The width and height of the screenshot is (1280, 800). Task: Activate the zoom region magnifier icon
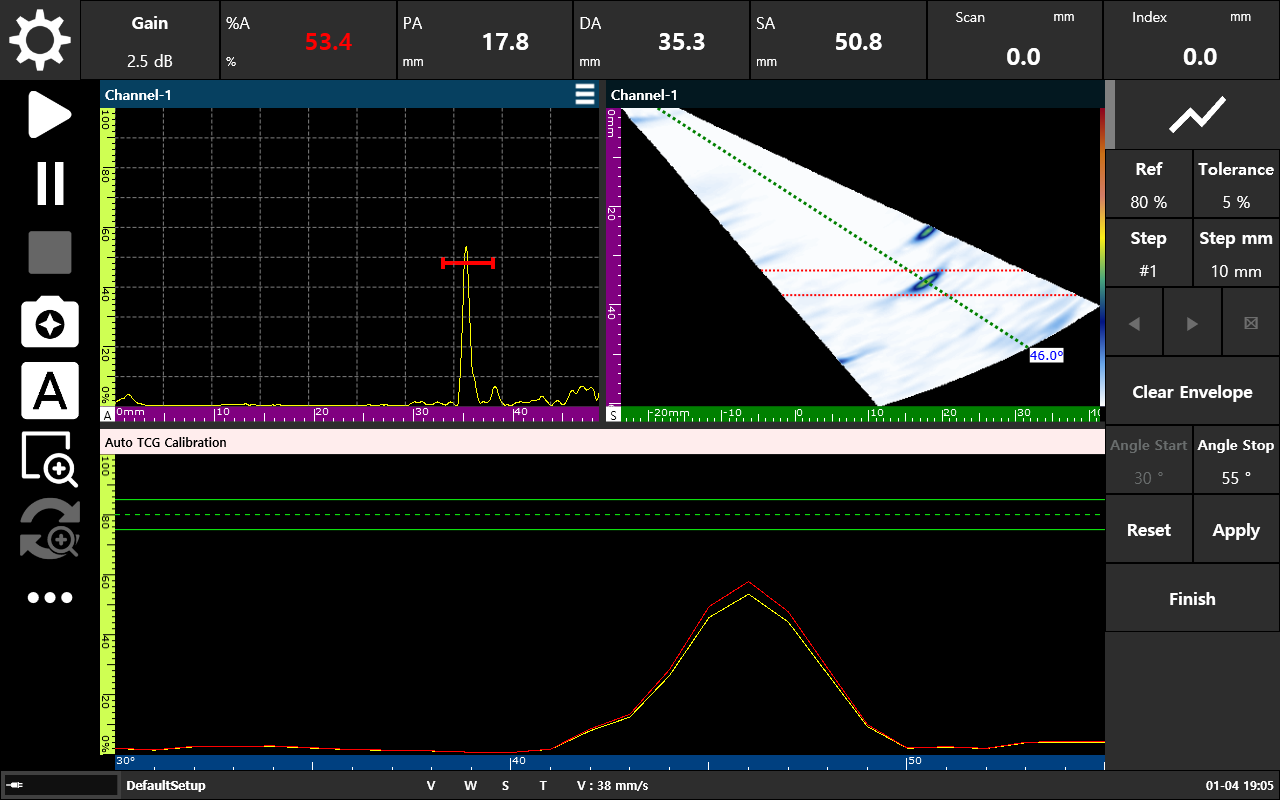[x=50, y=459]
